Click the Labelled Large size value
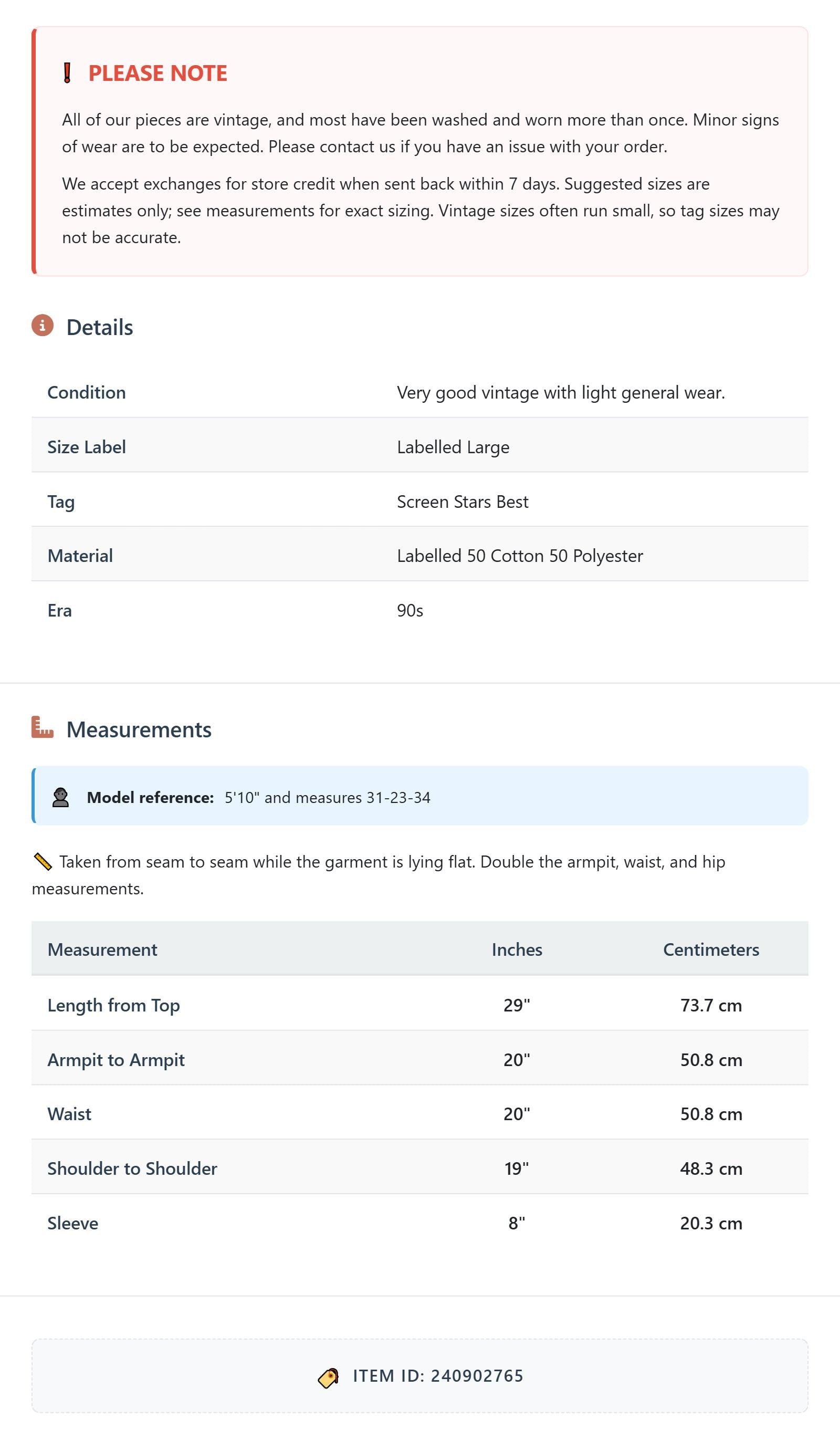 click(453, 447)
